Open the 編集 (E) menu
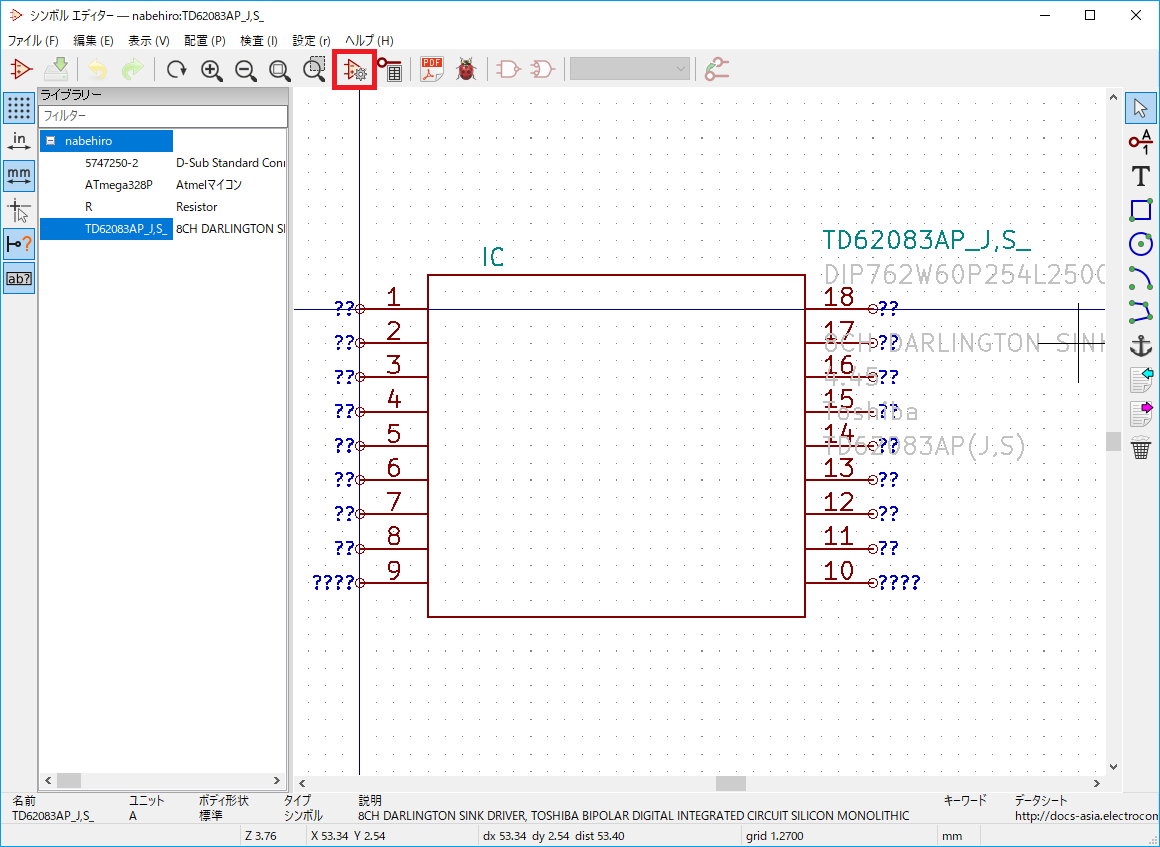Image resolution: width=1160 pixels, height=847 pixels. [93, 41]
